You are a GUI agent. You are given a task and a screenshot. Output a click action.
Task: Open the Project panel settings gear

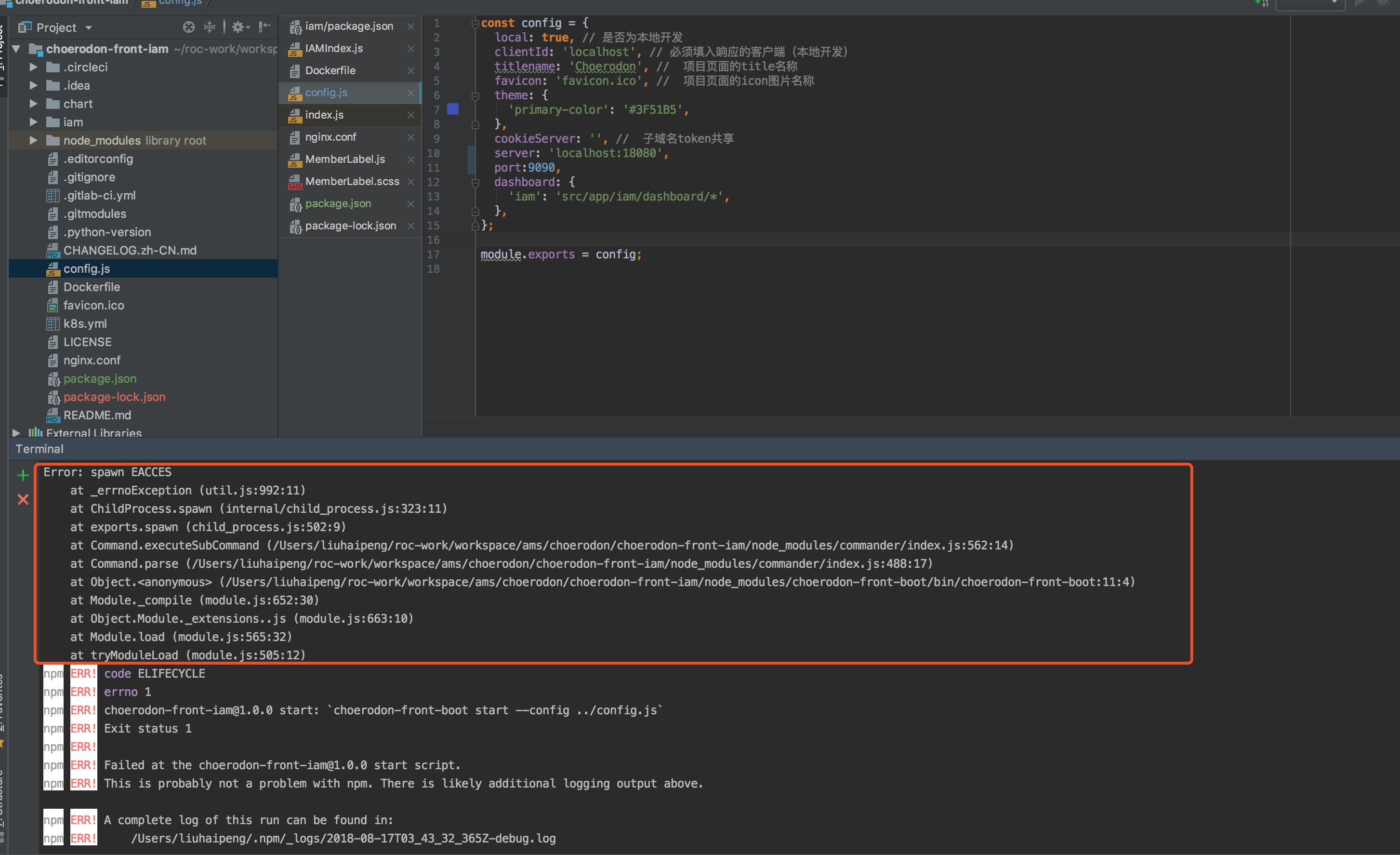240,27
